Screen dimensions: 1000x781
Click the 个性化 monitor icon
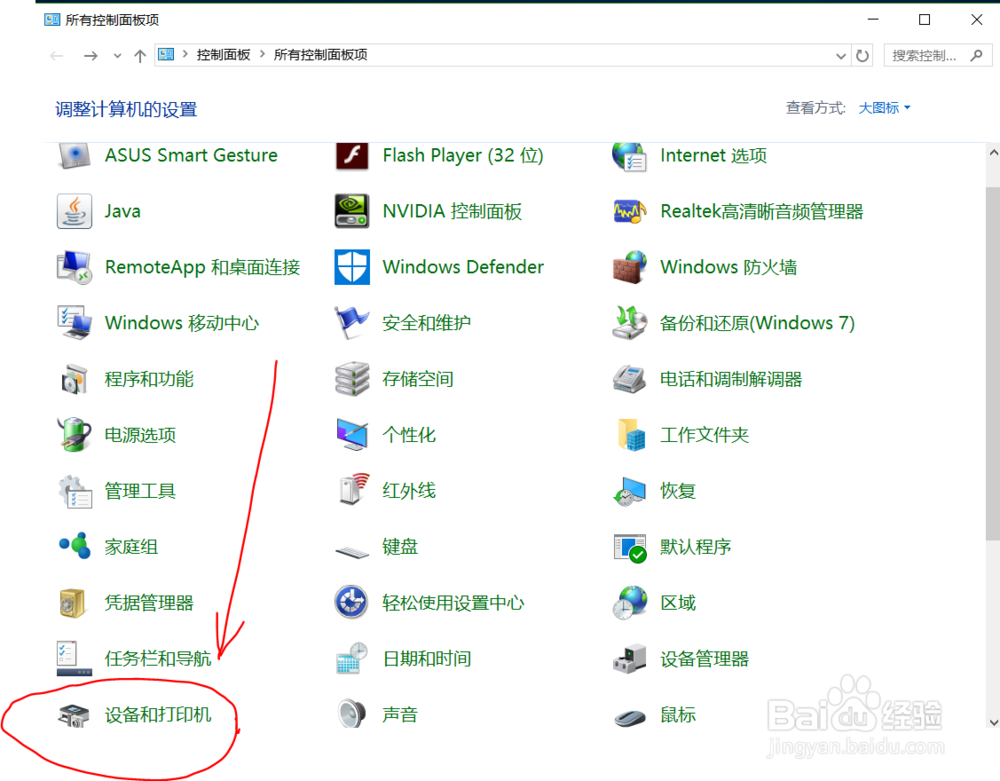[x=352, y=434]
